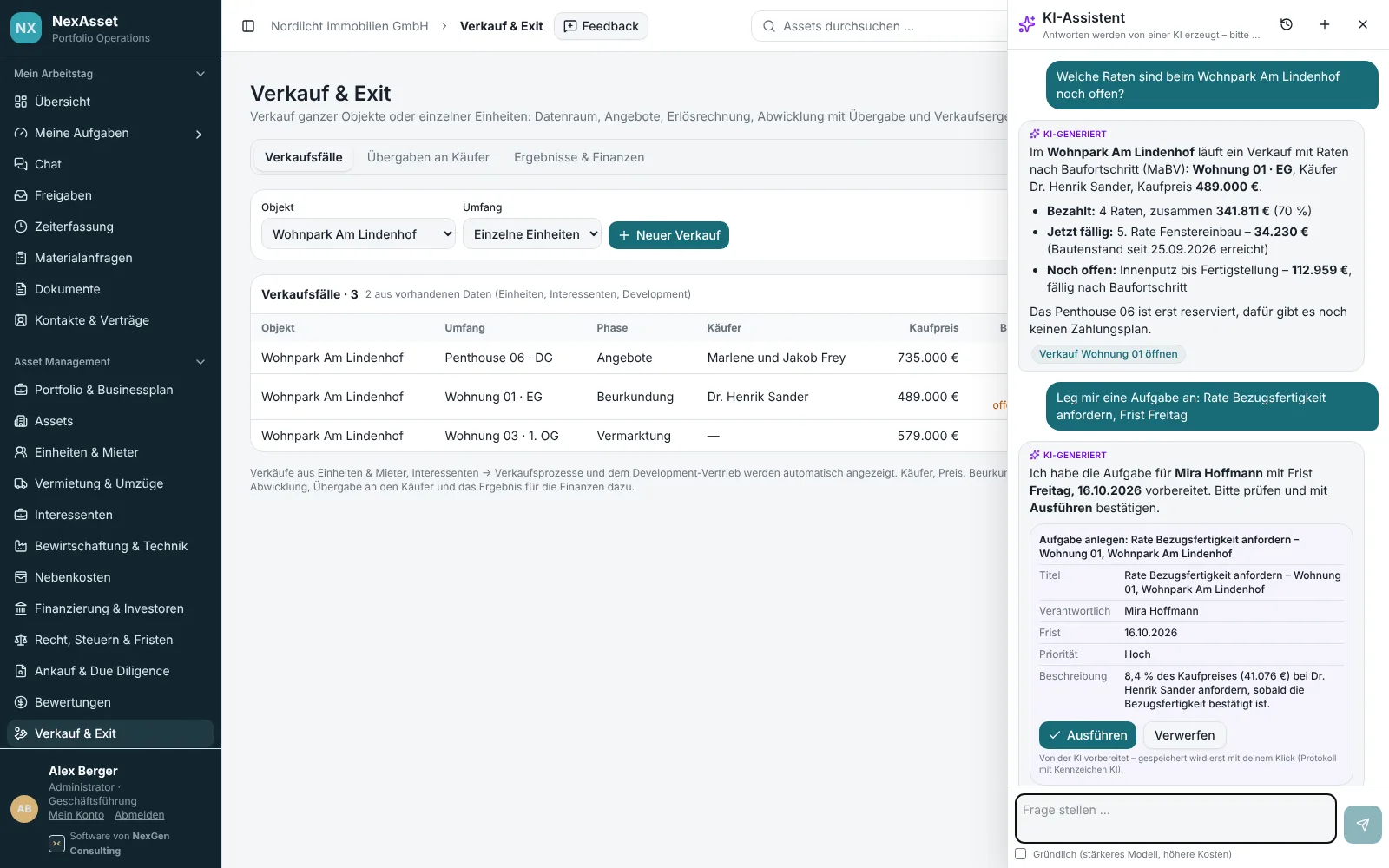Open chat history in KI-Assistent
This screenshot has width=1389, height=868.
tap(1287, 24)
